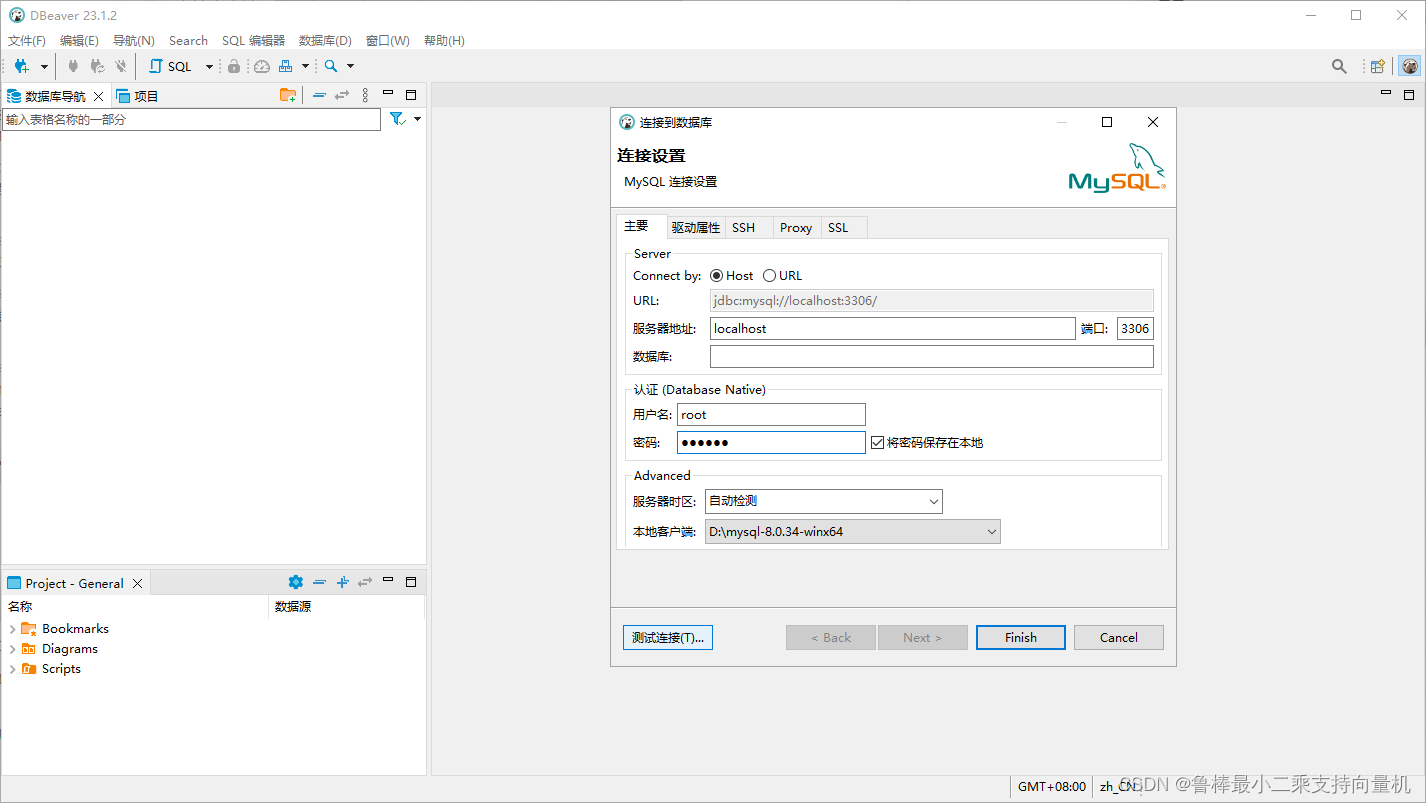The image size is (1426, 803).
Task: Open the 窗口(W) menu
Action: click(x=388, y=41)
